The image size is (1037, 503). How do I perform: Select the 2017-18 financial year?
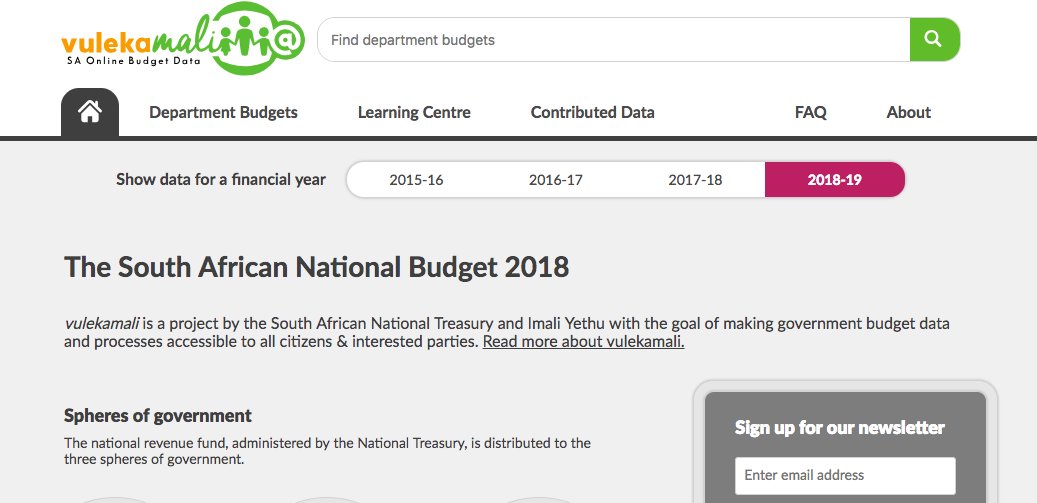tap(695, 180)
